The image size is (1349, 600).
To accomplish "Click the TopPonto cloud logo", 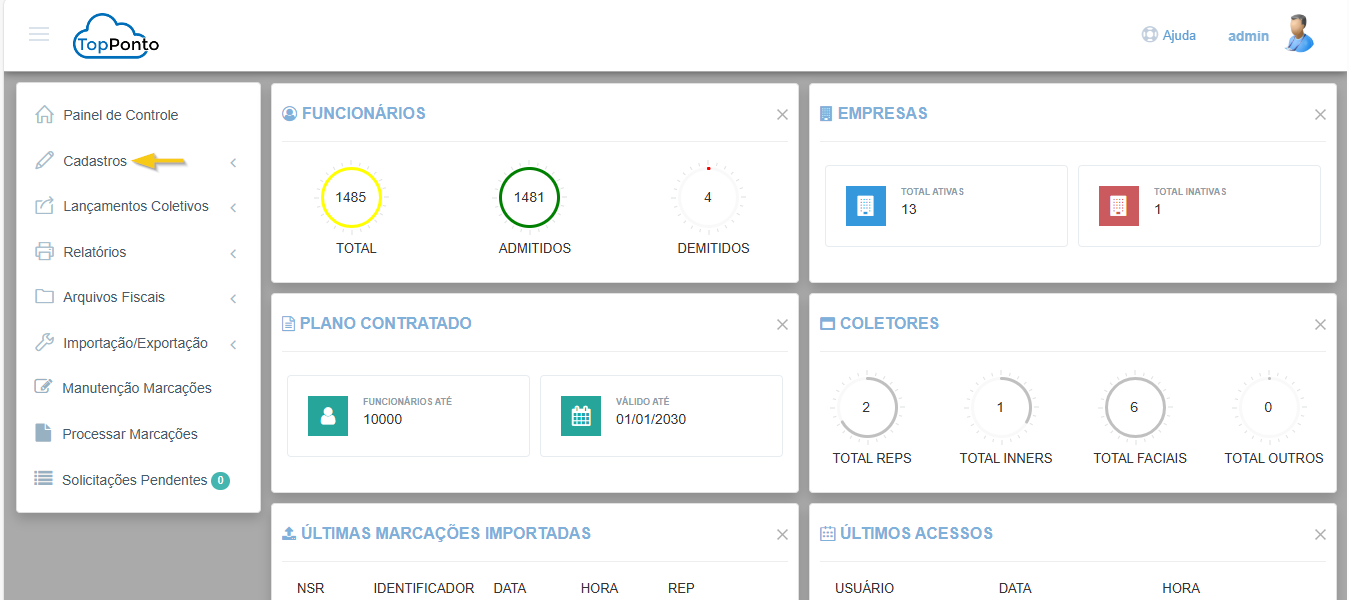I will [x=116, y=37].
